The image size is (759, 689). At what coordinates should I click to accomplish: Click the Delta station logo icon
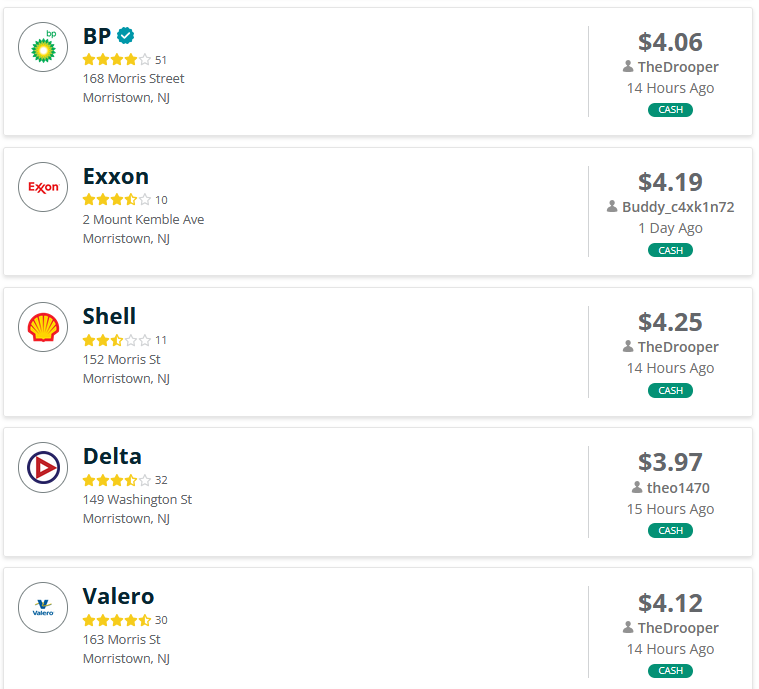43,467
